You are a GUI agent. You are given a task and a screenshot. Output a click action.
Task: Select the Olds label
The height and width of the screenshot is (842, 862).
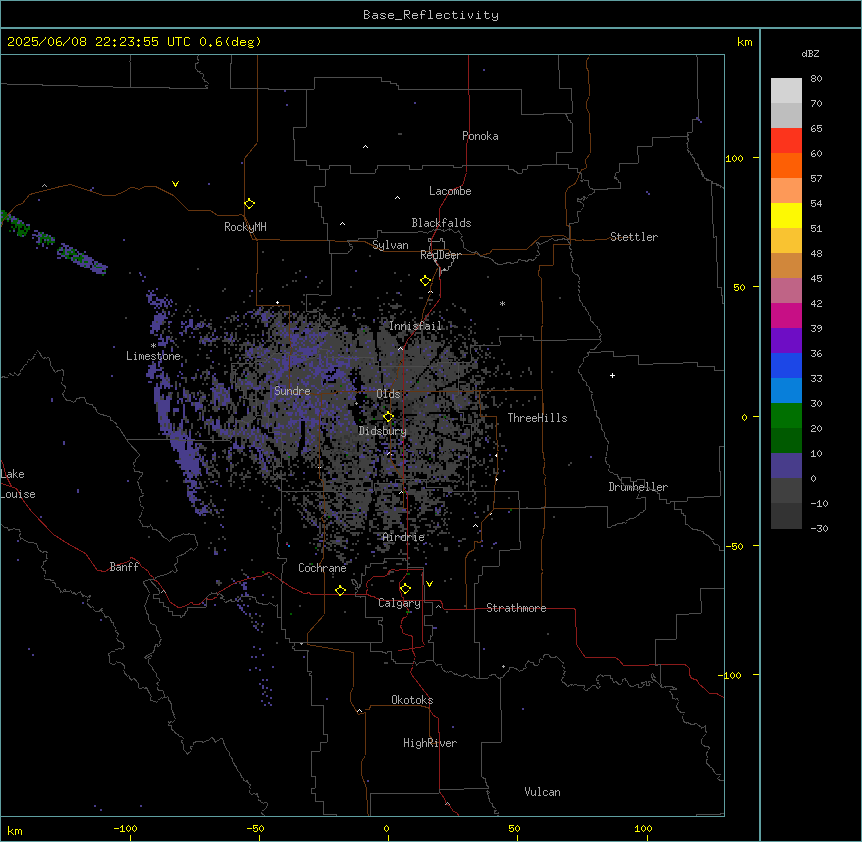coord(388,394)
